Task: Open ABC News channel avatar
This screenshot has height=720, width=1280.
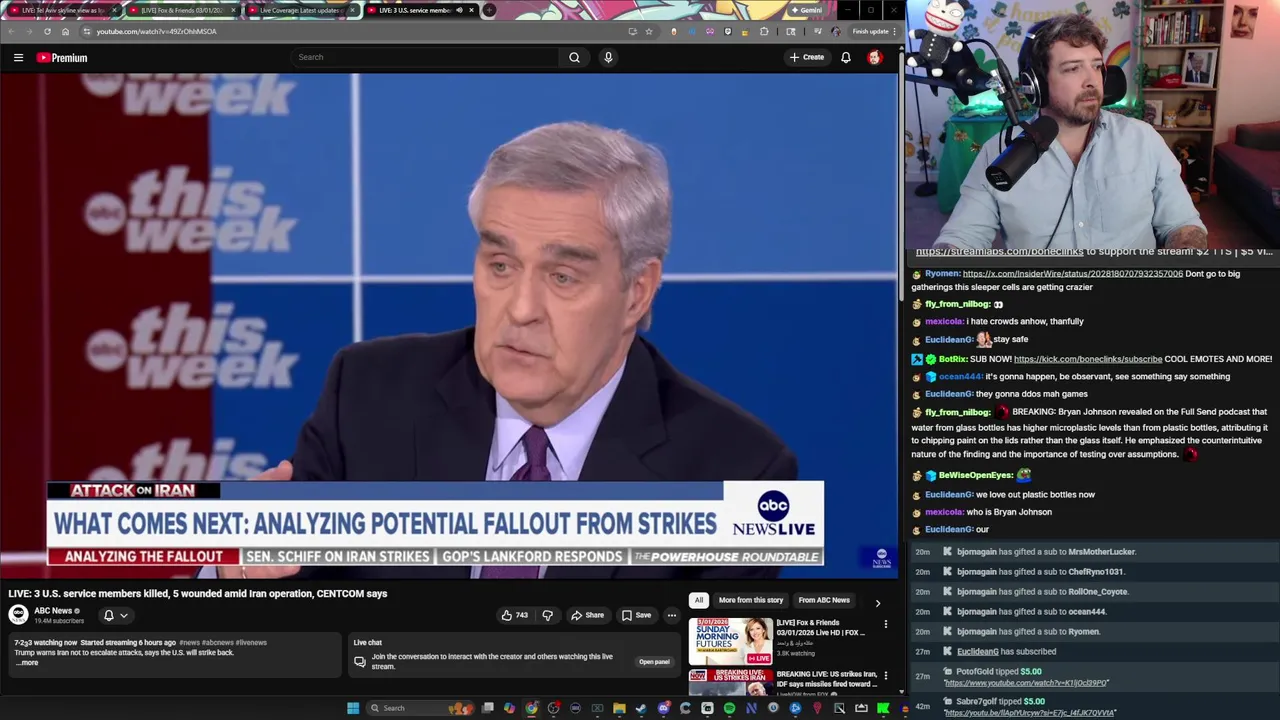Action: pyautogui.click(x=18, y=615)
